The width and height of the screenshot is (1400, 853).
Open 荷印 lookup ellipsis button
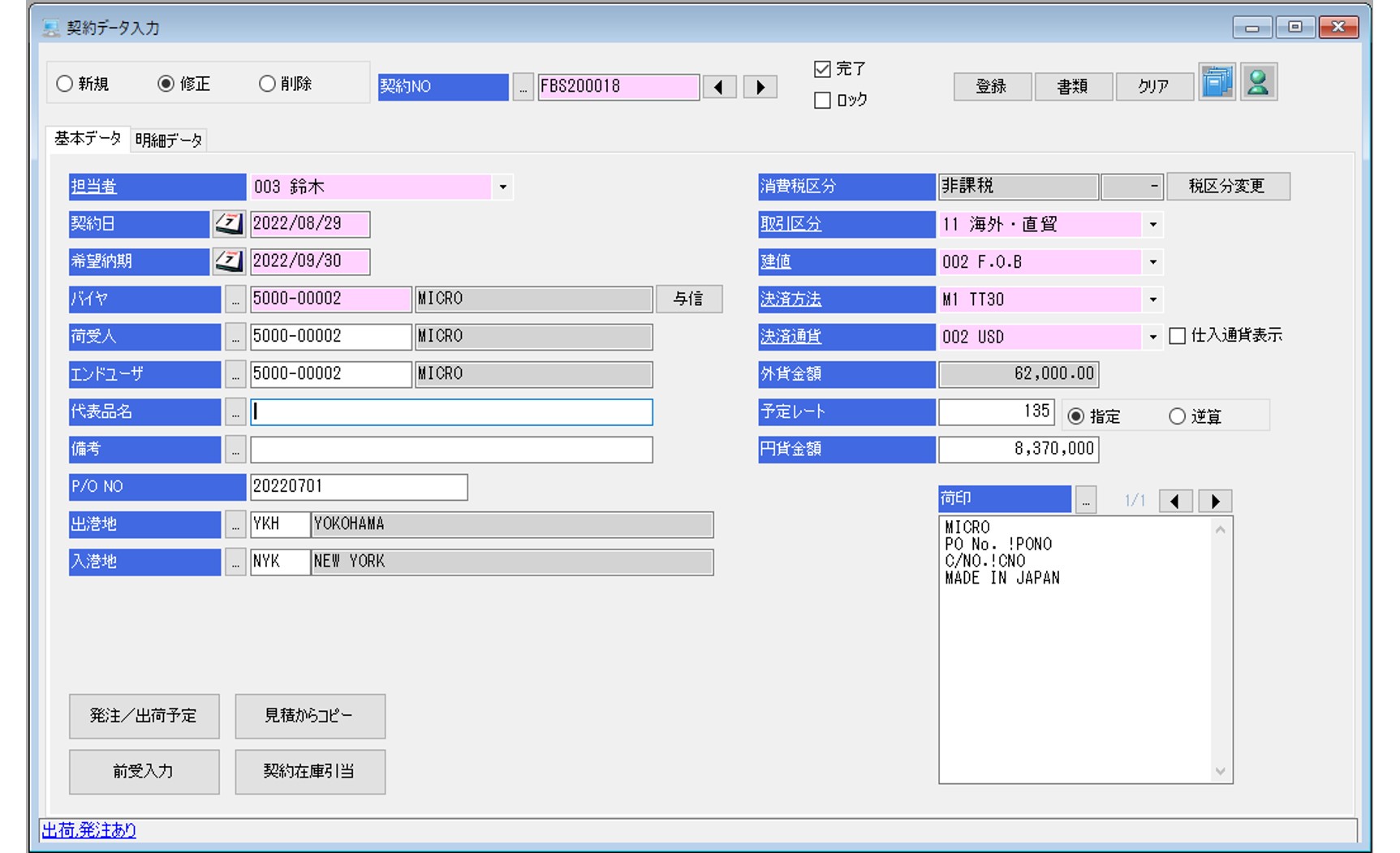point(1086,499)
